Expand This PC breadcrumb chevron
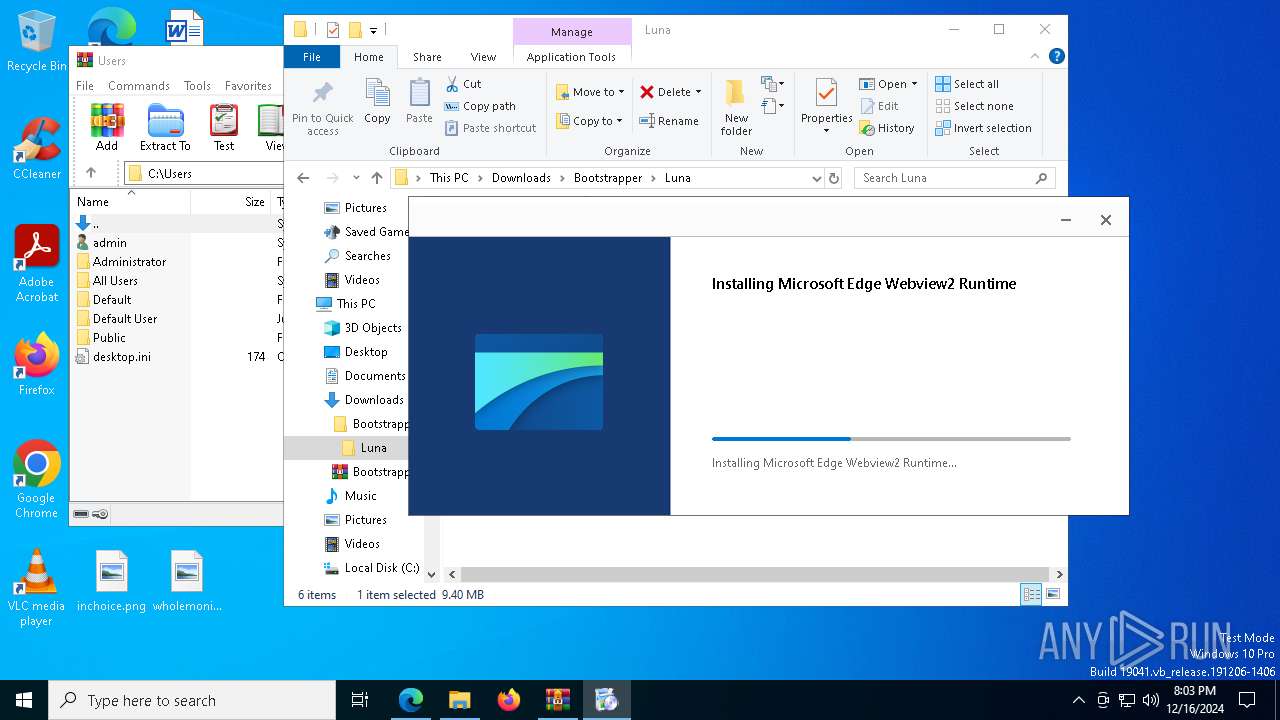Screen dimensions: 1280x720 pos(480,178)
